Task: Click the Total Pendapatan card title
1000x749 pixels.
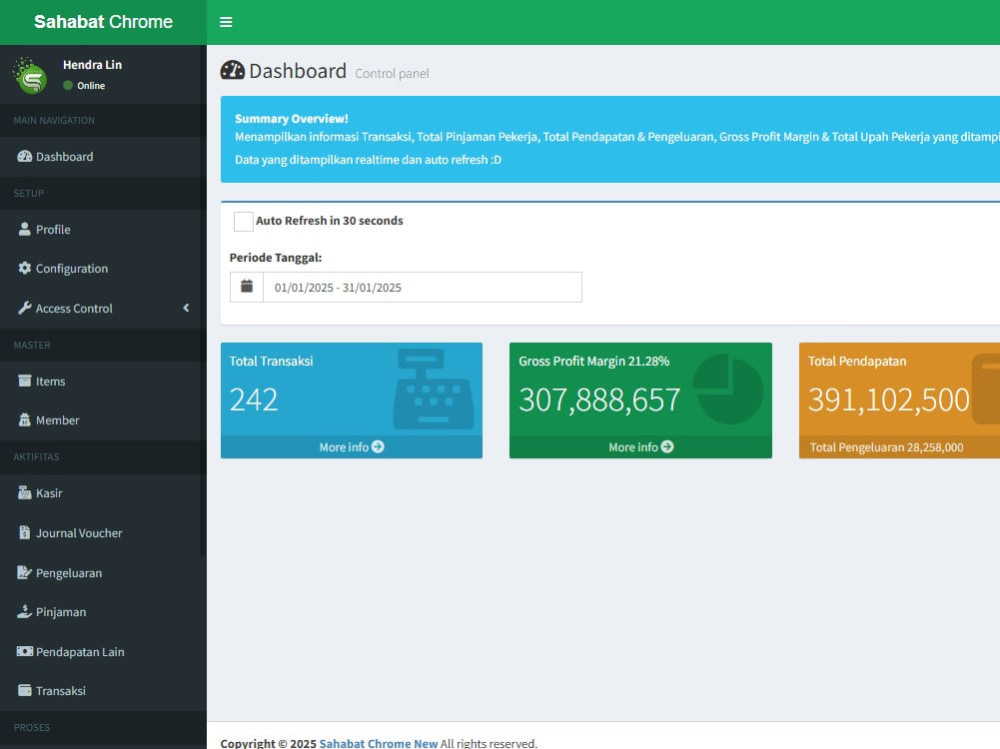Action: pyautogui.click(x=857, y=361)
